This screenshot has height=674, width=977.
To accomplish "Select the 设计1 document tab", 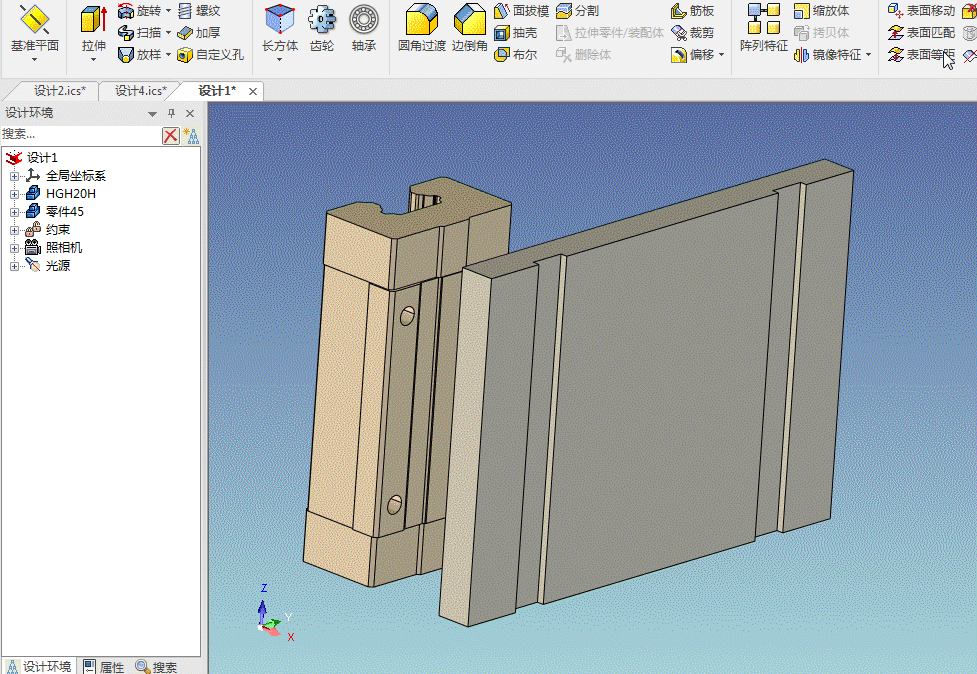I will click(217, 91).
